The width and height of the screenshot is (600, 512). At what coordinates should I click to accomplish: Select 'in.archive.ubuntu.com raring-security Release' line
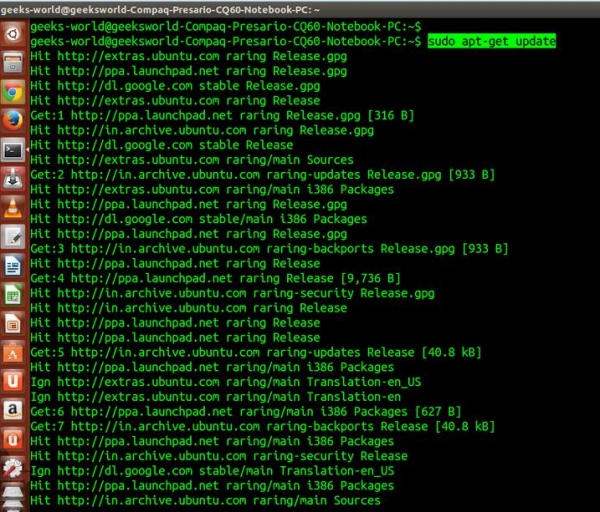219,456
